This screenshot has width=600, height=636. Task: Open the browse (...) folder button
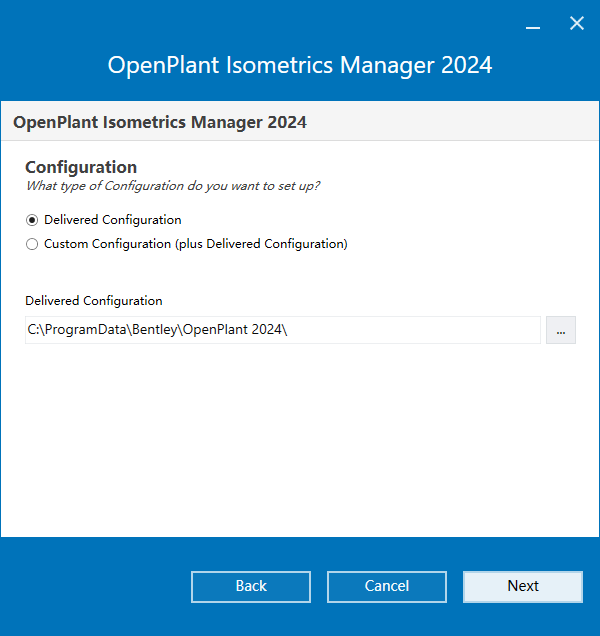coord(561,330)
